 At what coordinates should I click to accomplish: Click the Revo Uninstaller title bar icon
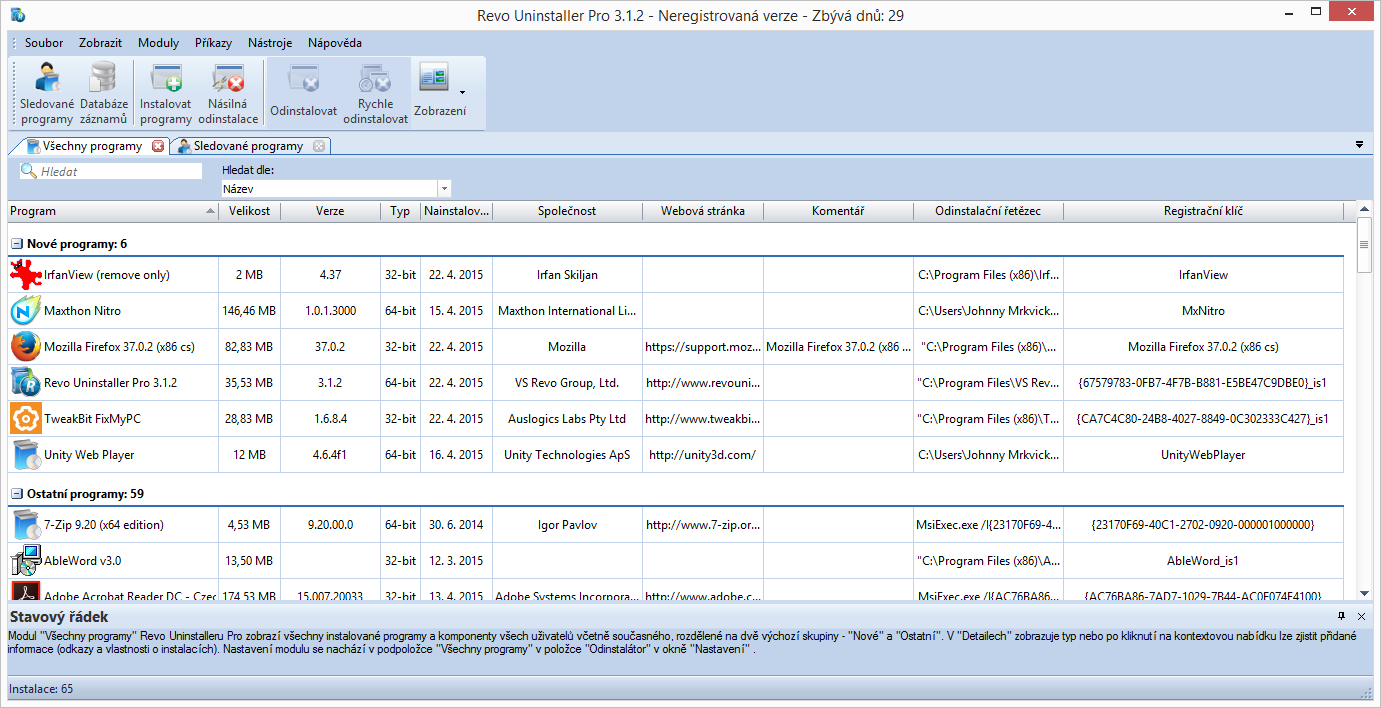coord(17,15)
